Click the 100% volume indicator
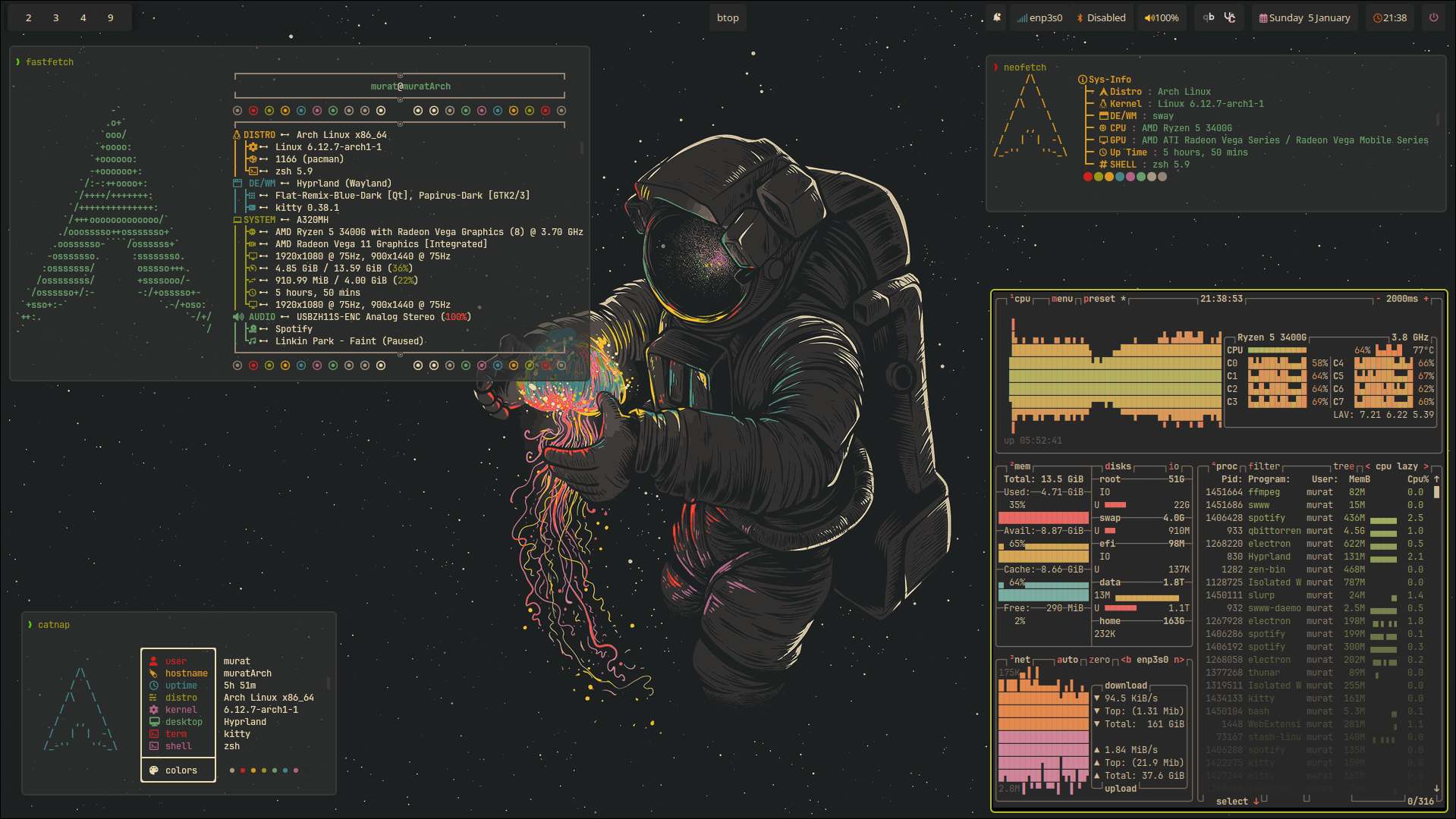 (1162, 17)
